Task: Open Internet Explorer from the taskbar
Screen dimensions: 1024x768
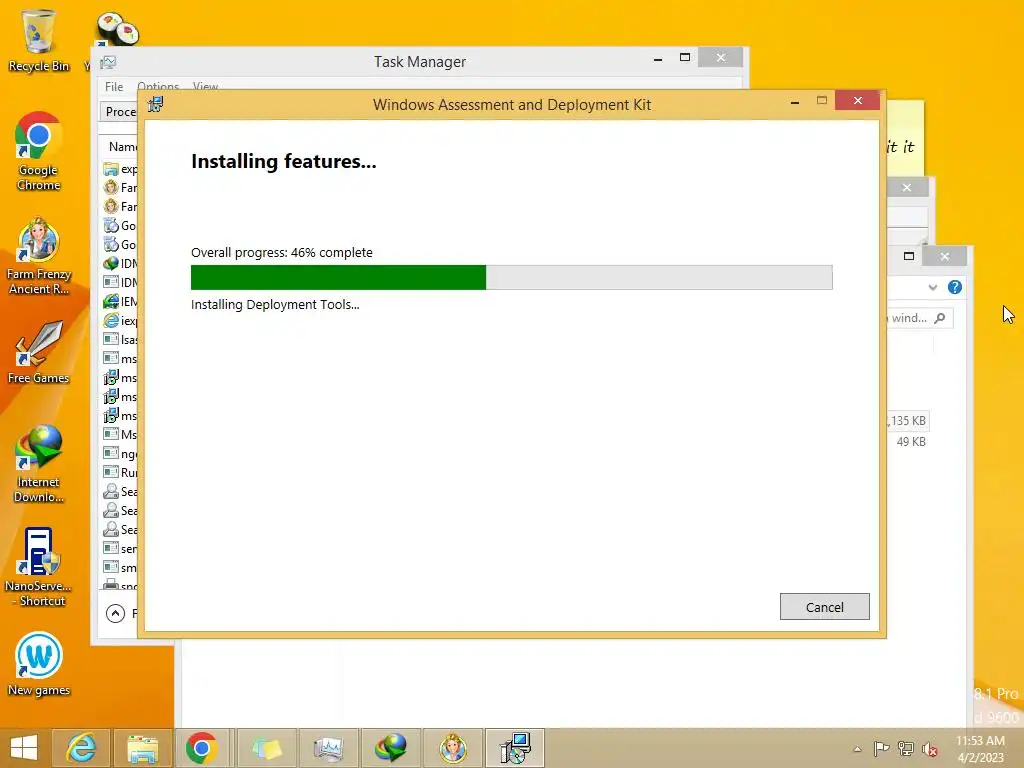Action: (x=82, y=748)
